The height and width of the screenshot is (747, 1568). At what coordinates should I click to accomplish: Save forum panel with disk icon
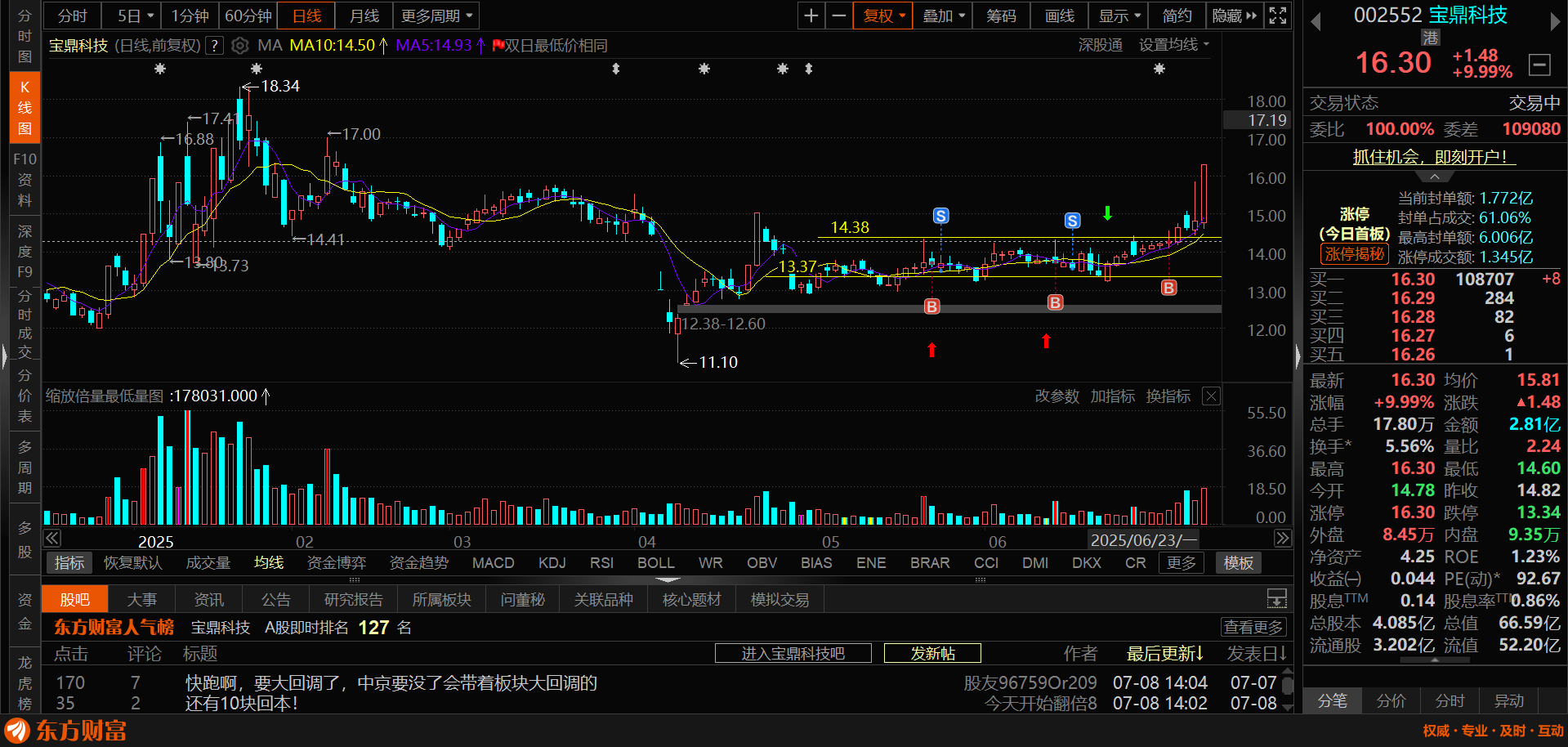(1276, 599)
